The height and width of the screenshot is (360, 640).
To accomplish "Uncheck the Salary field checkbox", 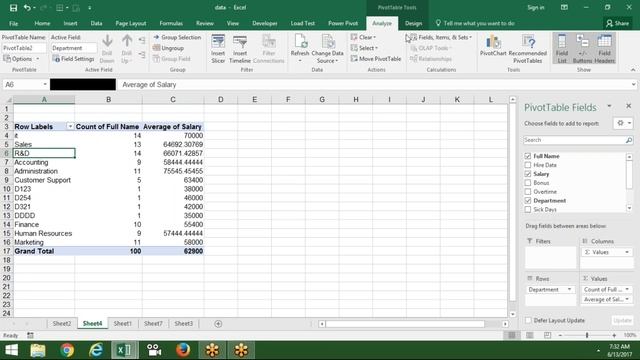I will coord(528,174).
